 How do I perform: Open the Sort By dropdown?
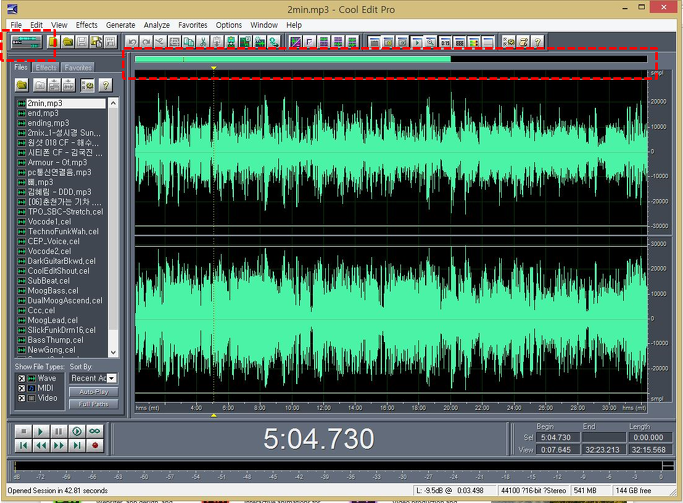112,378
